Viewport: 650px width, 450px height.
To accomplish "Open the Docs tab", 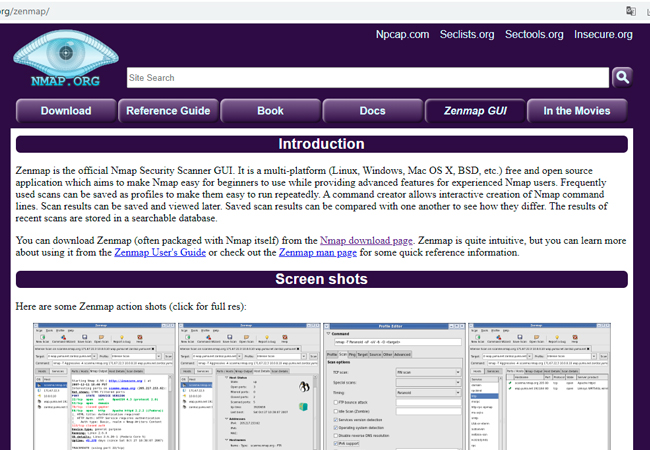I will (x=372, y=111).
